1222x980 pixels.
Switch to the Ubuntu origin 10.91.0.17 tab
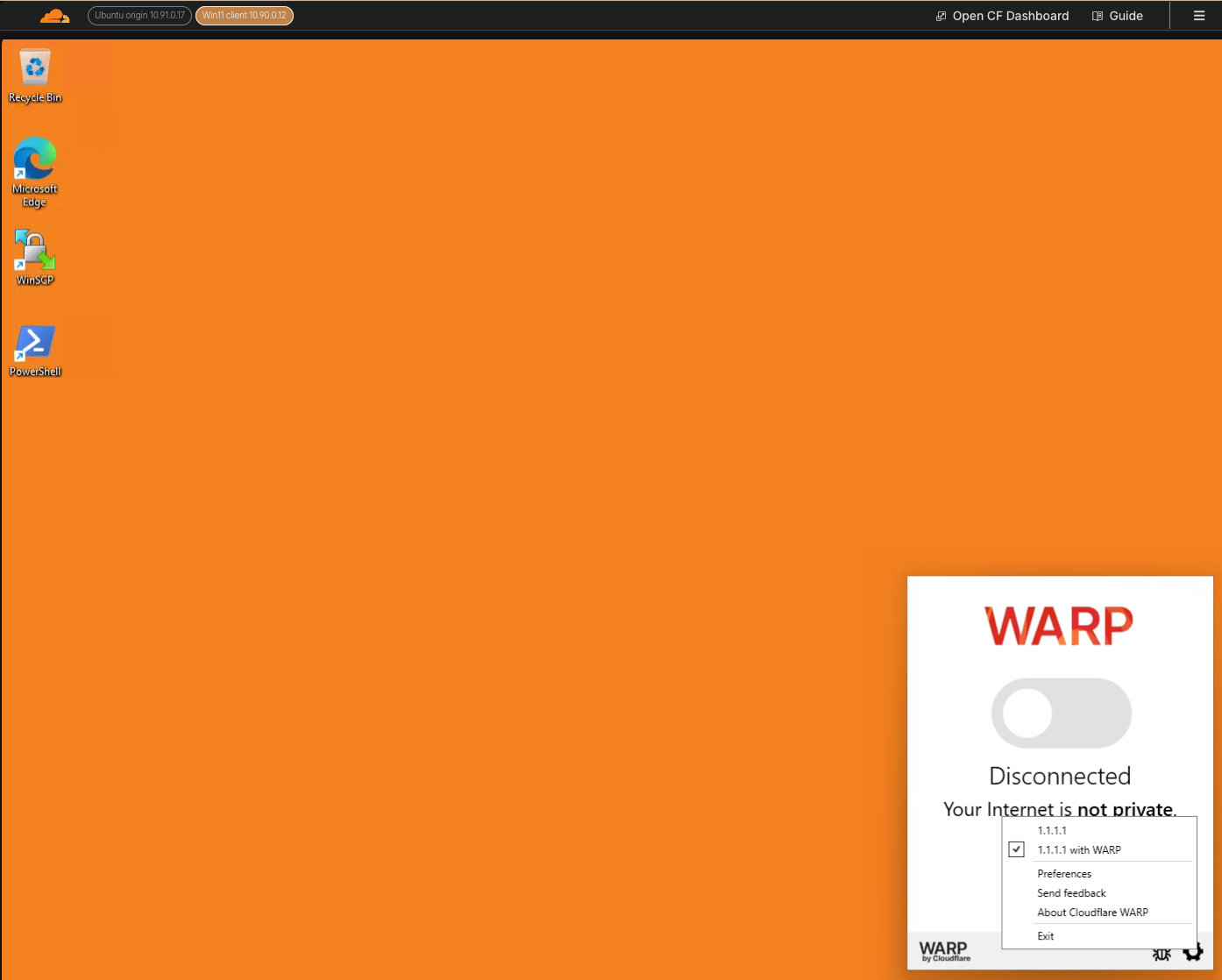(x=139, y=16)
